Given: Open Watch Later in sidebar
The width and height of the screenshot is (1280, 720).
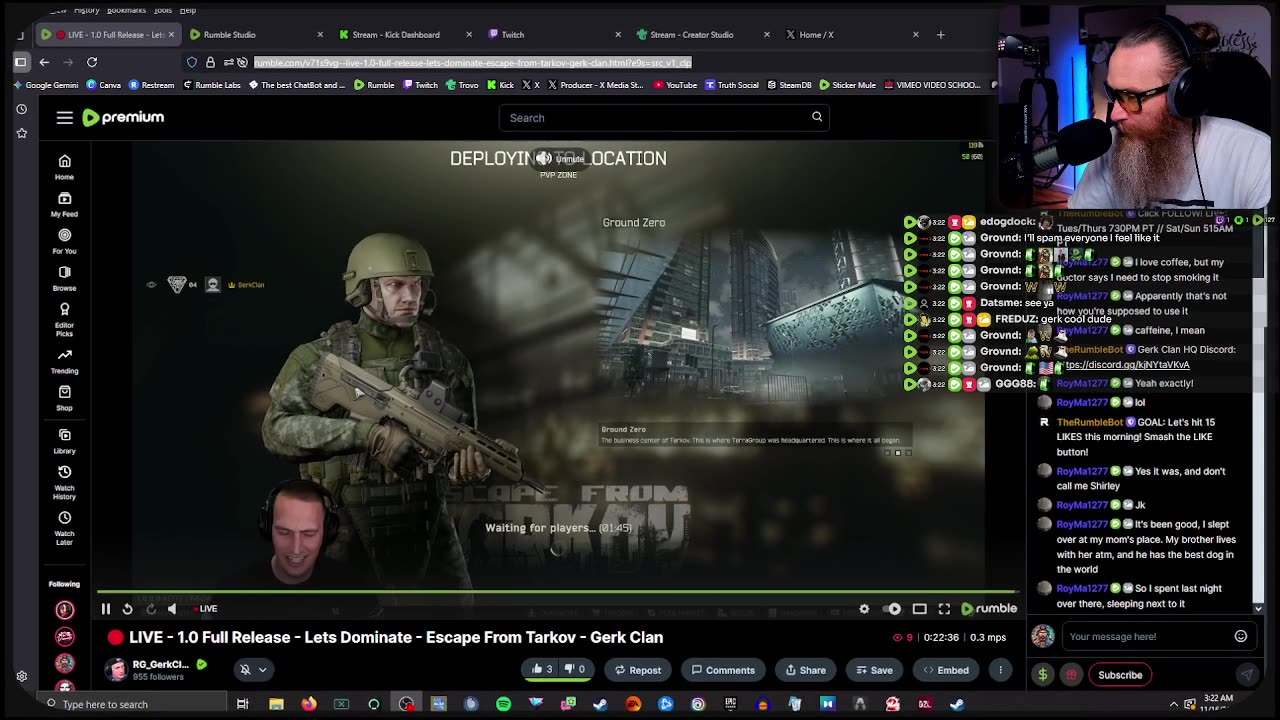Looking at the screenshot, I should 64,528.
